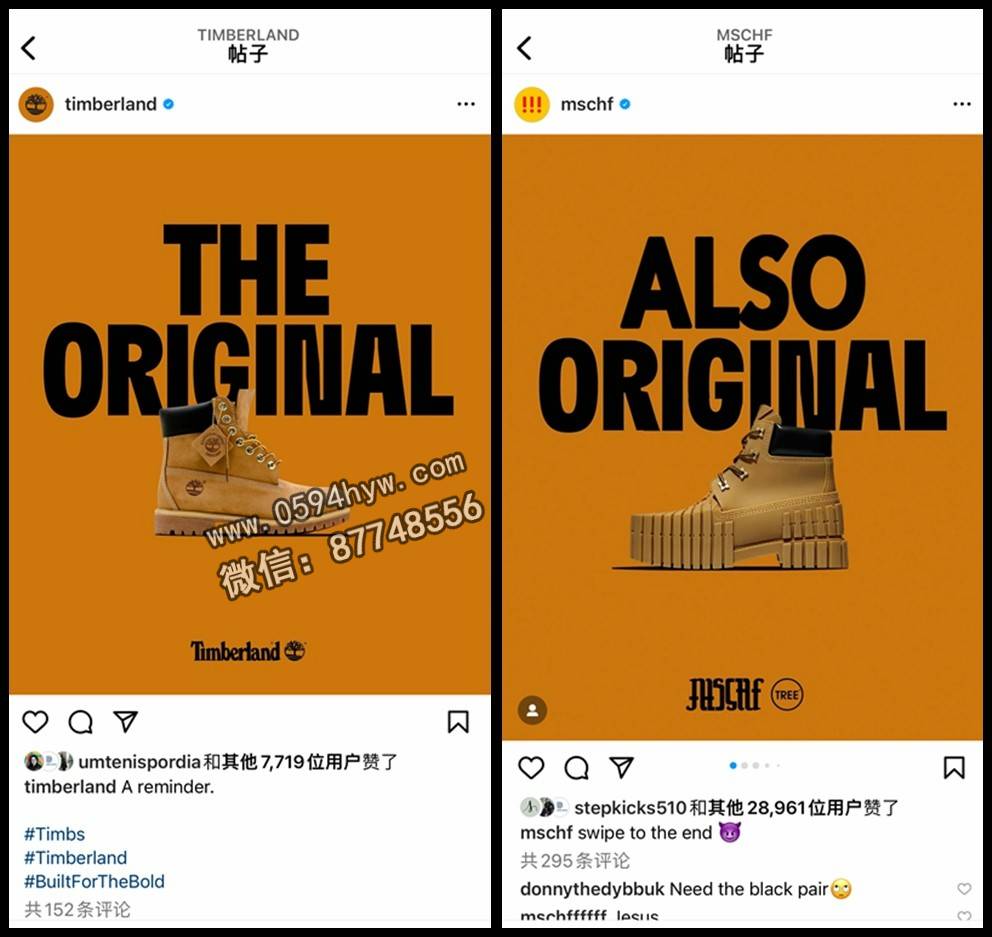992x937 pixels.
Task: Save the Timberland post with bookmark icon
Action: (458, 722)
